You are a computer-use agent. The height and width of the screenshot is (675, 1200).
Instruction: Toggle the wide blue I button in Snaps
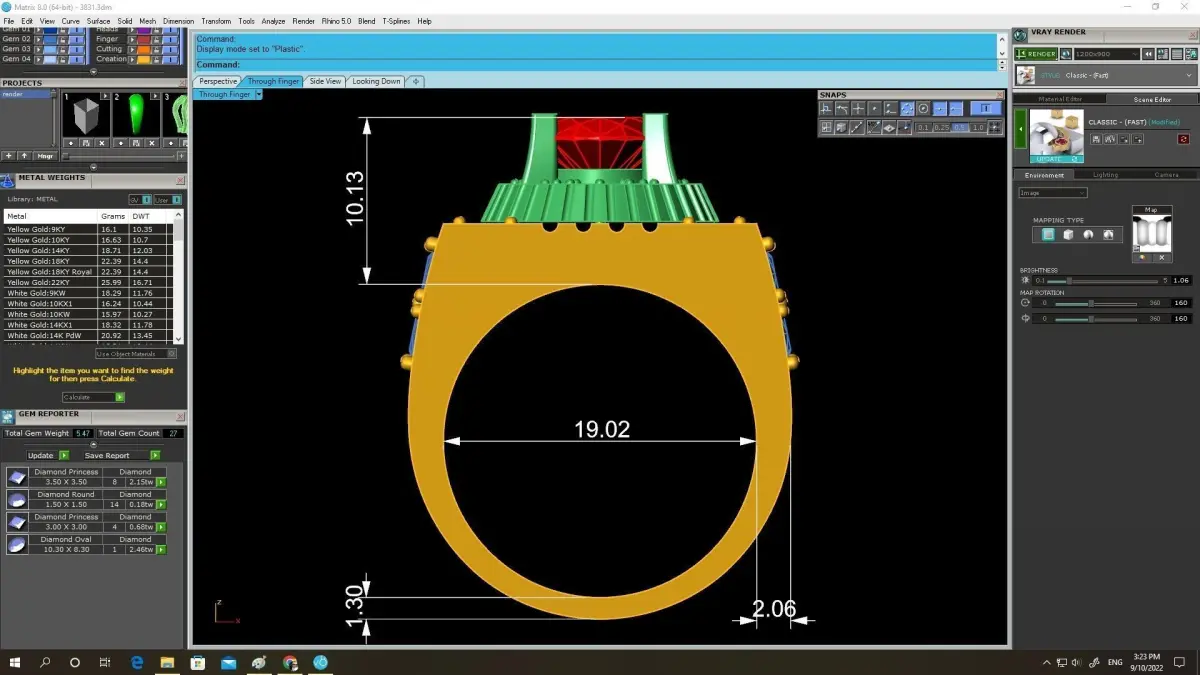(x=985, y=109)
